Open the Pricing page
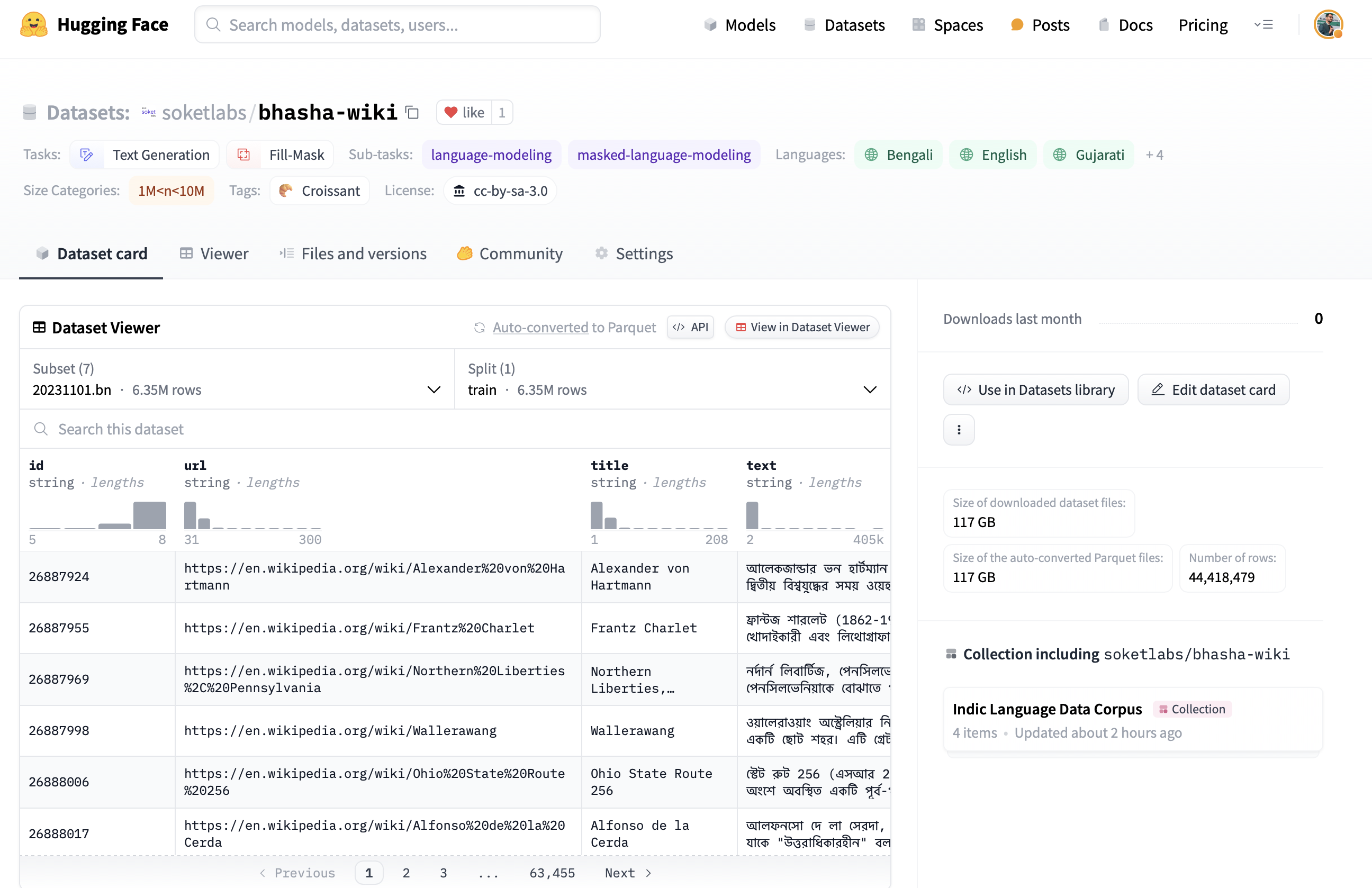The width and height of the screenshot is (1372, 888). click(1203, 25)
